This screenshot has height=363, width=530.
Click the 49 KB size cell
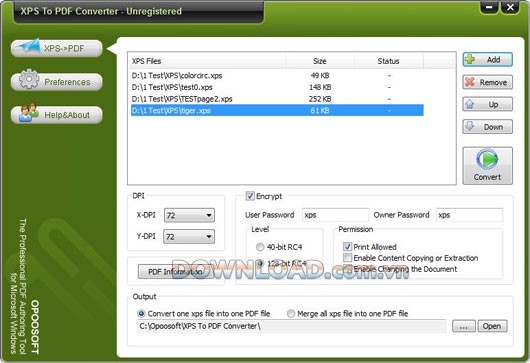coord(320,75)
